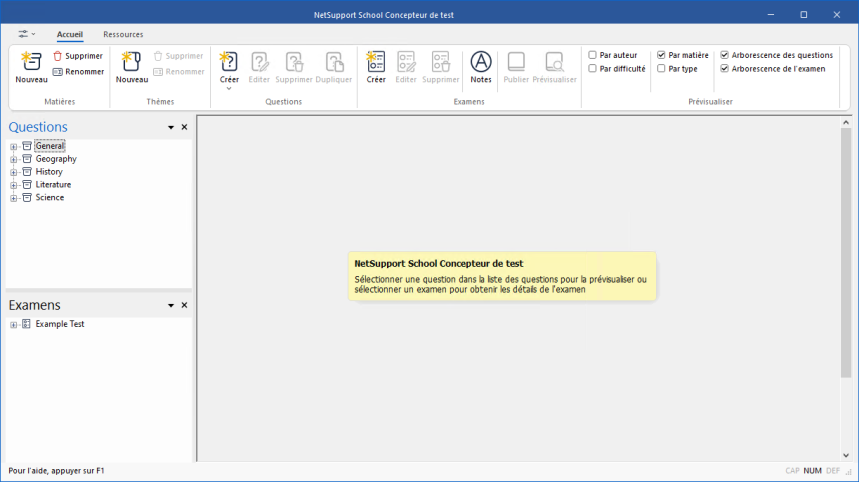Viewport: 859px width, 482px height.
Task: Expand the Example Test exam node
Action: coord(13,325)
